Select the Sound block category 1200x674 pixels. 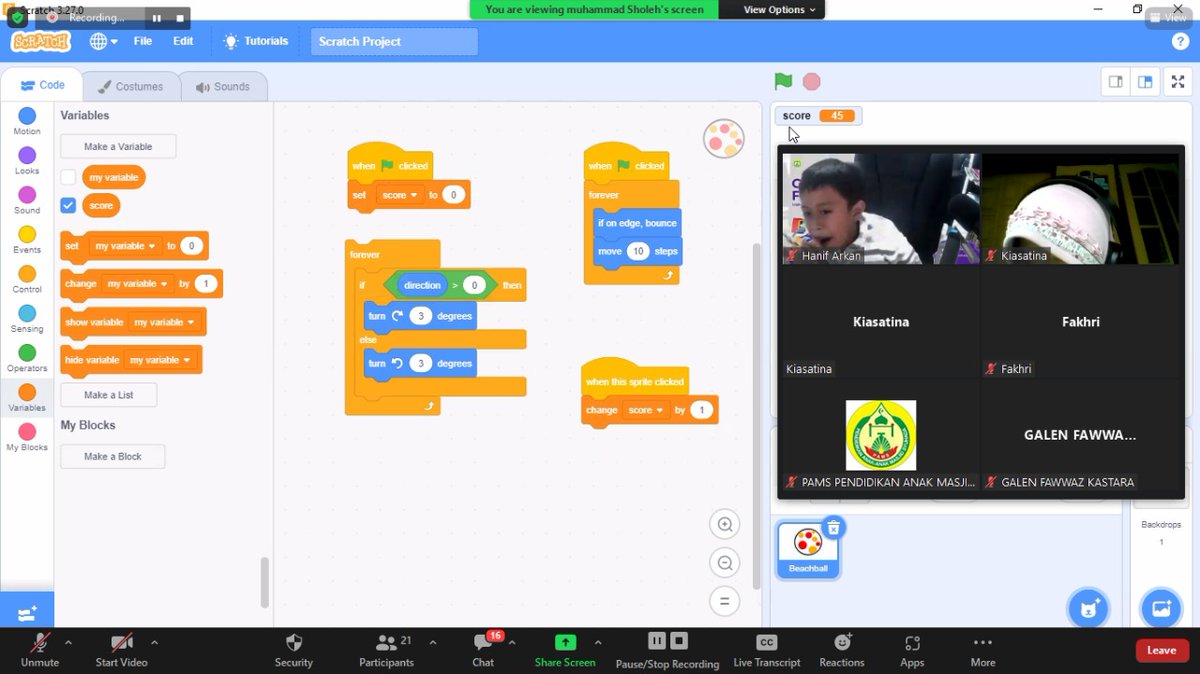point(27,200)
